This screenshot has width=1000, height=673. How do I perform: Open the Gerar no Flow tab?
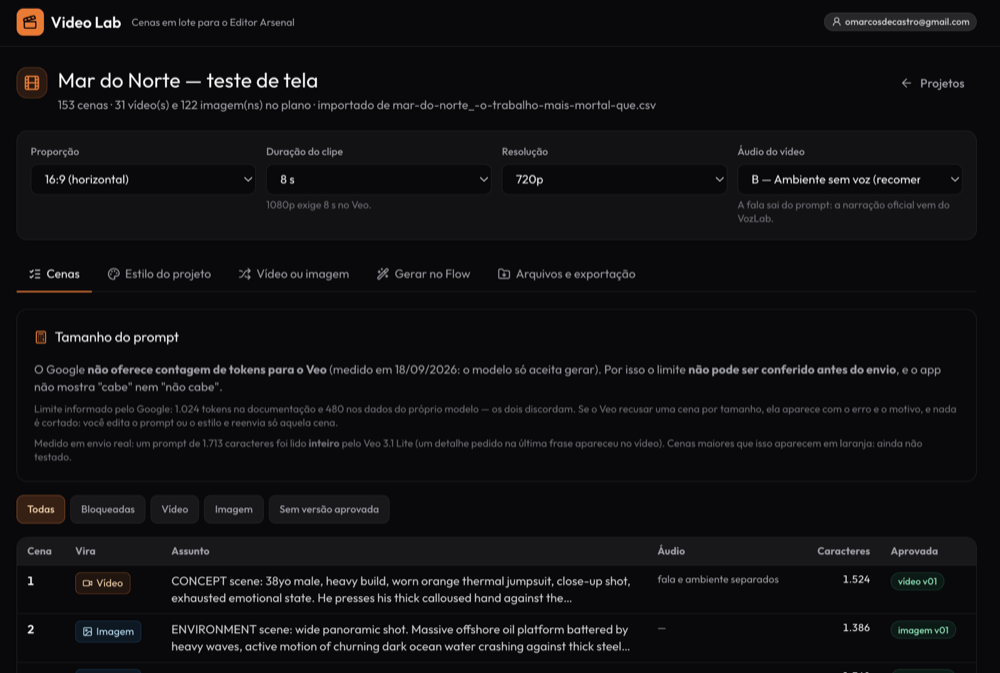423,274
